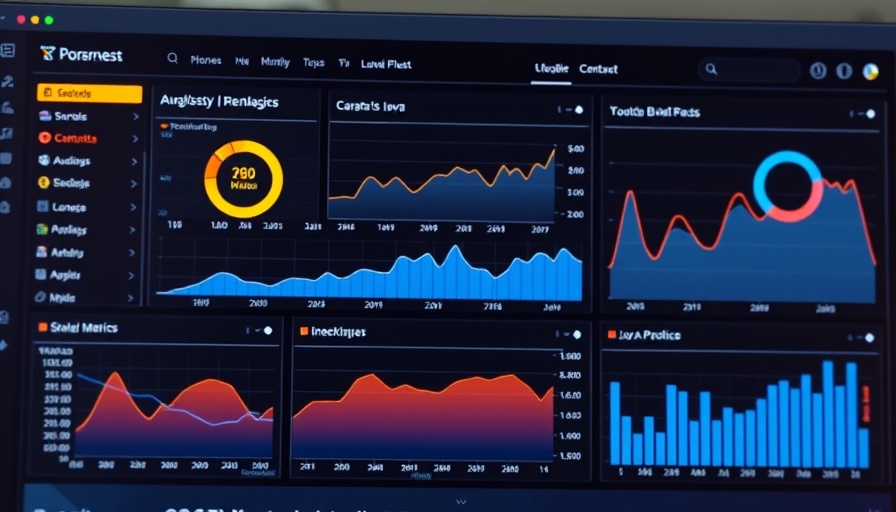Click the info icon left of avatar
The height and width of the screenshot is (512, 896).
tap(844, 70)
